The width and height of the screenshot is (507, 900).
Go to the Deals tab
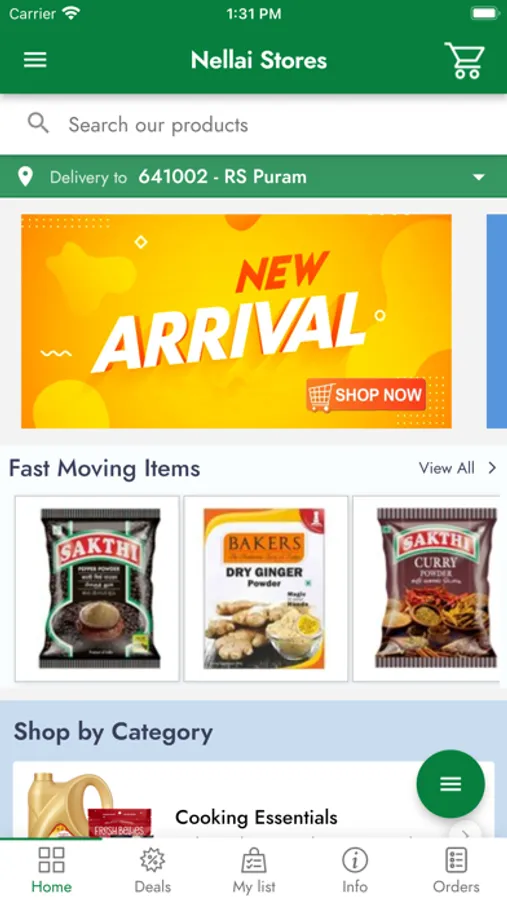pos(153,870)
